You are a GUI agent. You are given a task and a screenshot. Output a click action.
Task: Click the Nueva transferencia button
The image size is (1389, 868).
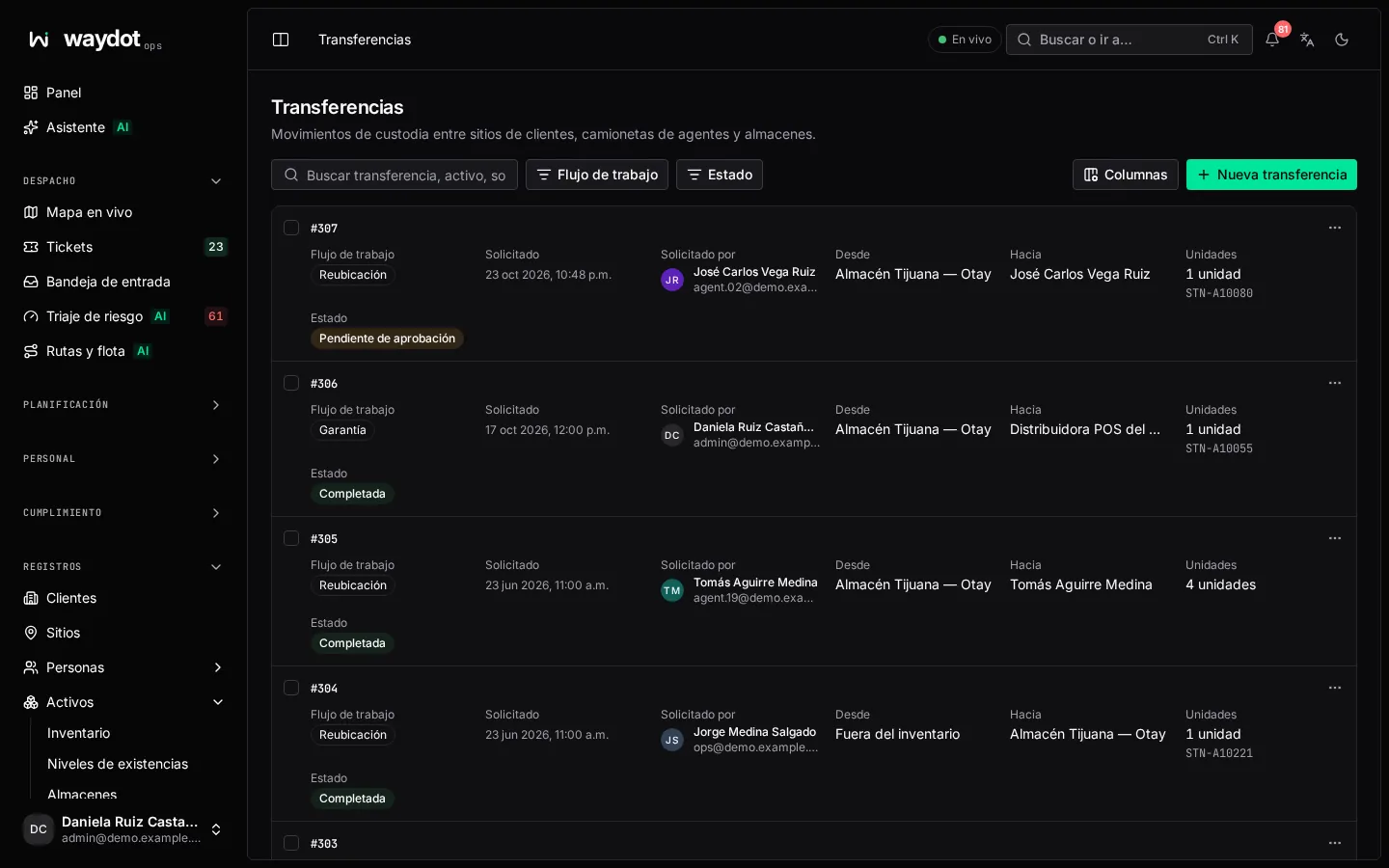(x=1271, y=175)
